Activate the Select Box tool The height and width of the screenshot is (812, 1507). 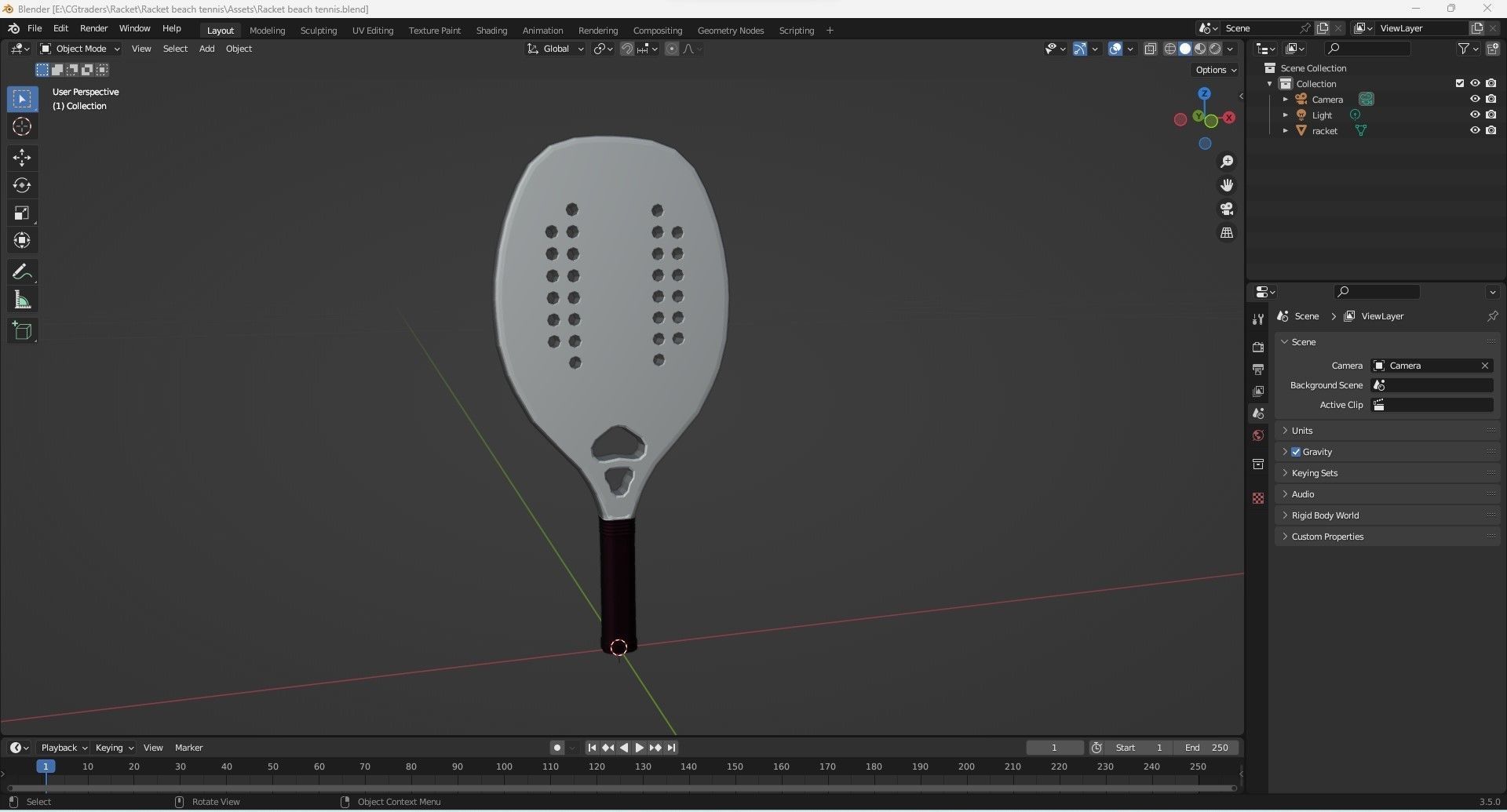click(x=22, y=99)
